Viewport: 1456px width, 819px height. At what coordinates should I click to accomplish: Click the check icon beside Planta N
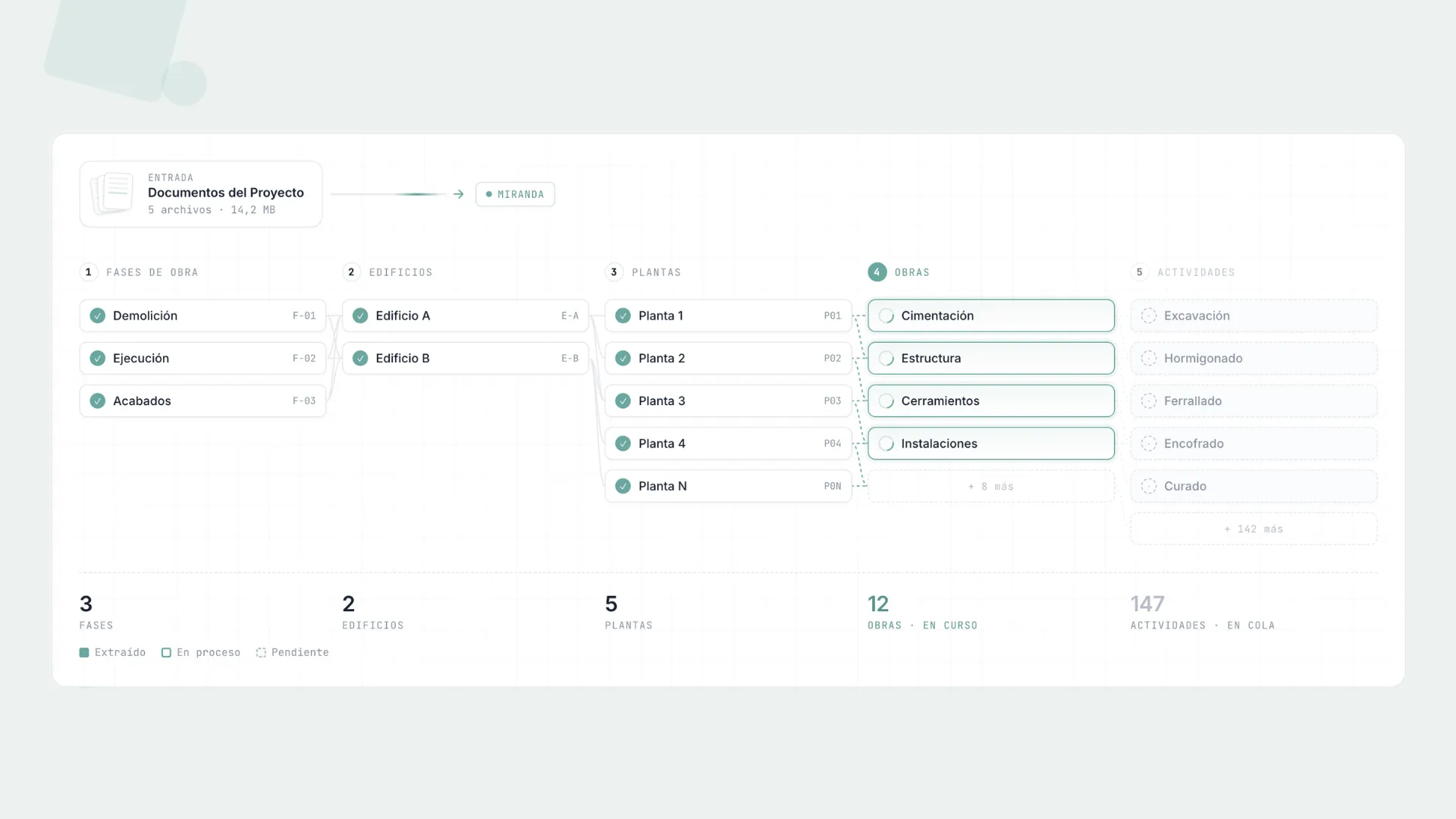pyautogui.click(x=623, y=486)
